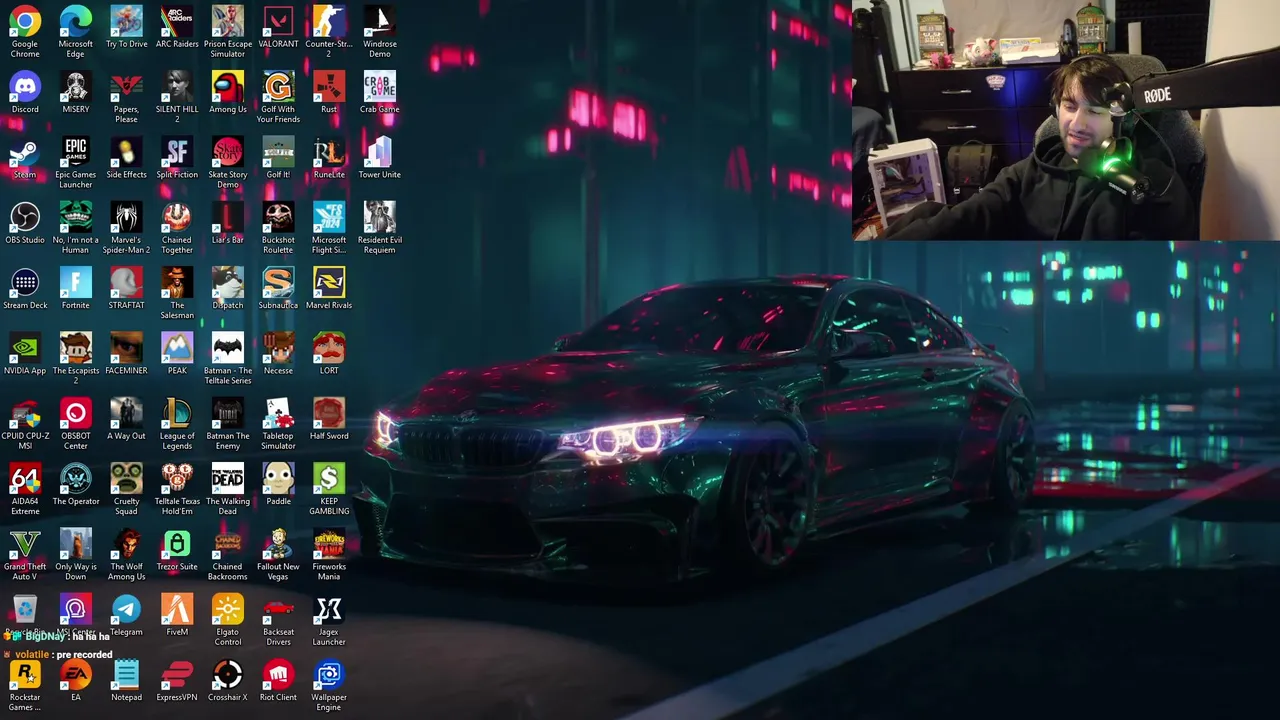Select the Grand Theft Auto V icon
The image size is (1280, 720).
point(25,545)
